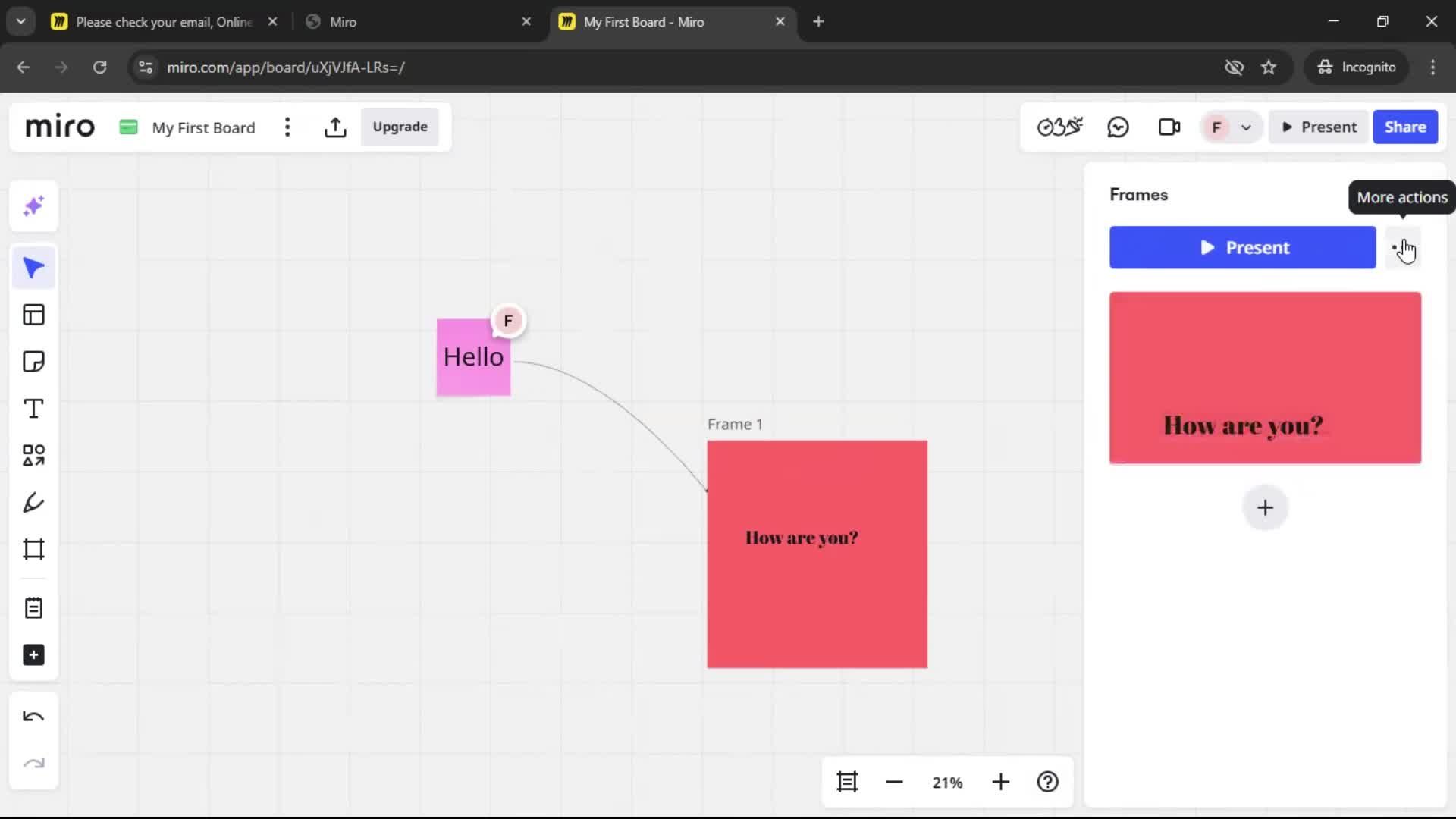Open the Shapes tool
Screen dimensions: 1456x819
[x=33, y=455]
